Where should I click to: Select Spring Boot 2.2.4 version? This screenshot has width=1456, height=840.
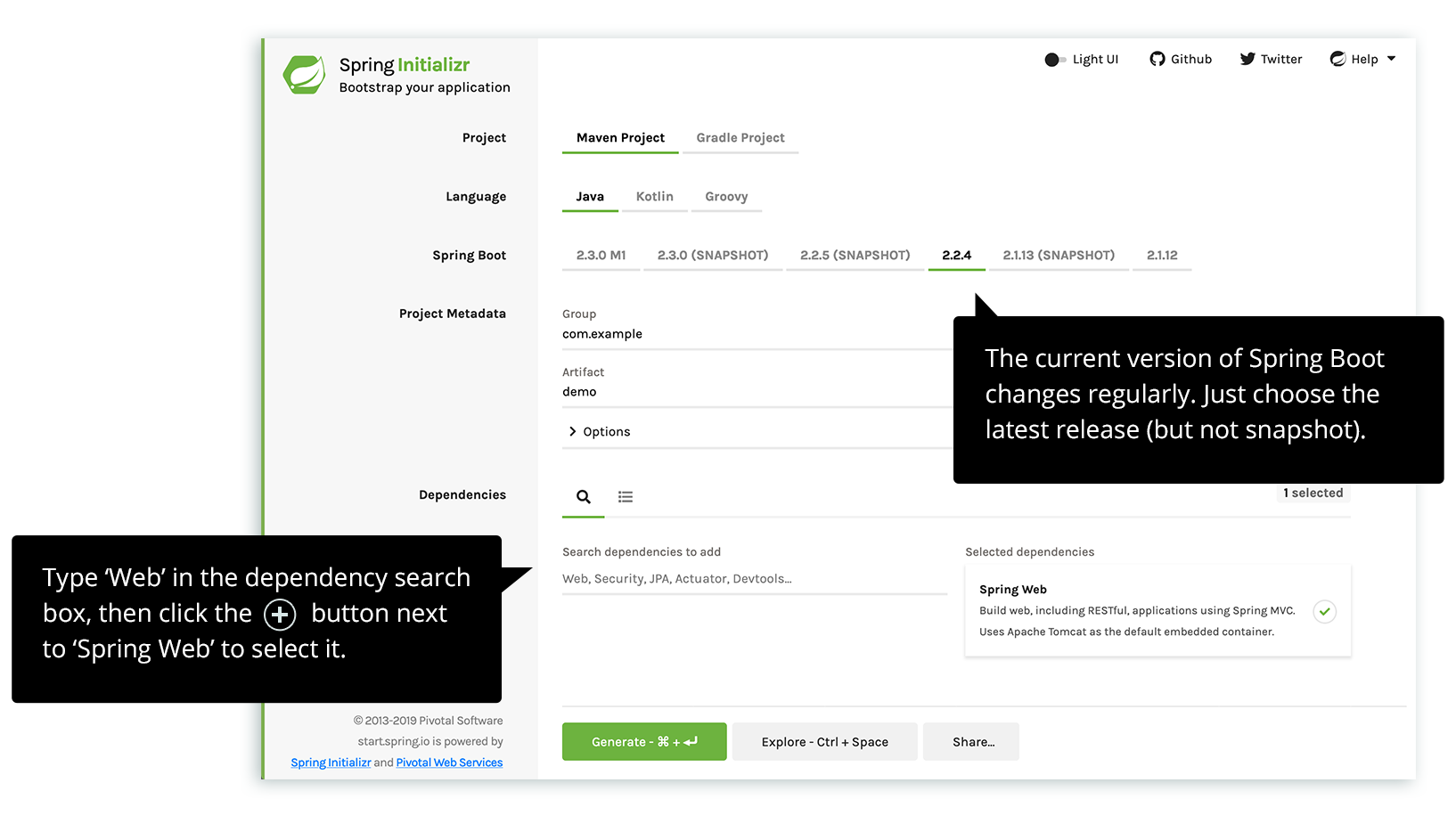pyautogui.click(x=957, y=256)
